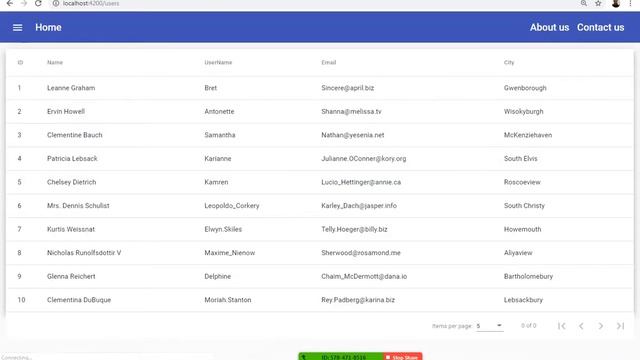This screenshot has height=360, width=640.
Task: Click the email Sherwood@rosamond.me
Action: (361, 253)
